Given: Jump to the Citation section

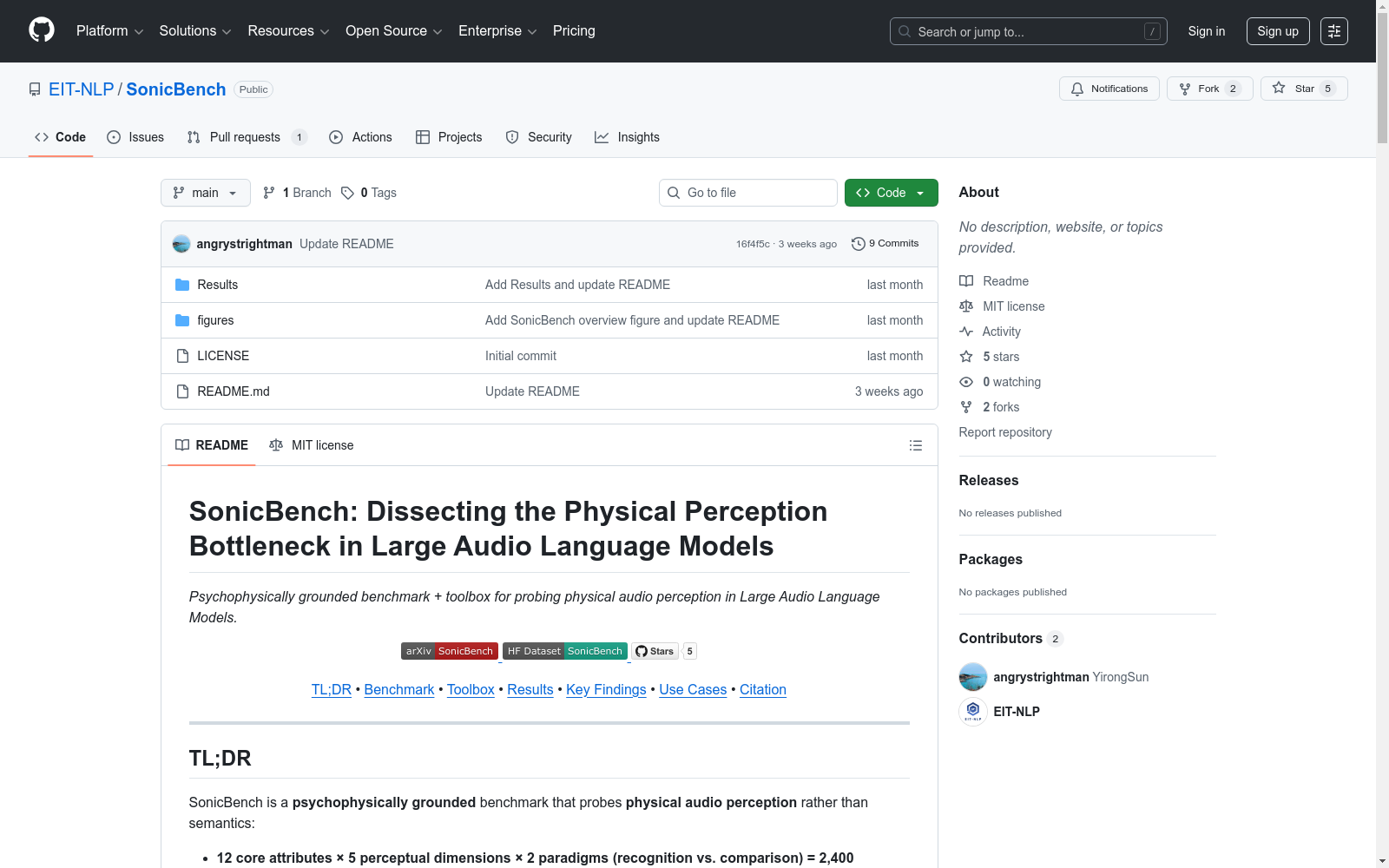Looking at the screenshot, I should 763,689.
